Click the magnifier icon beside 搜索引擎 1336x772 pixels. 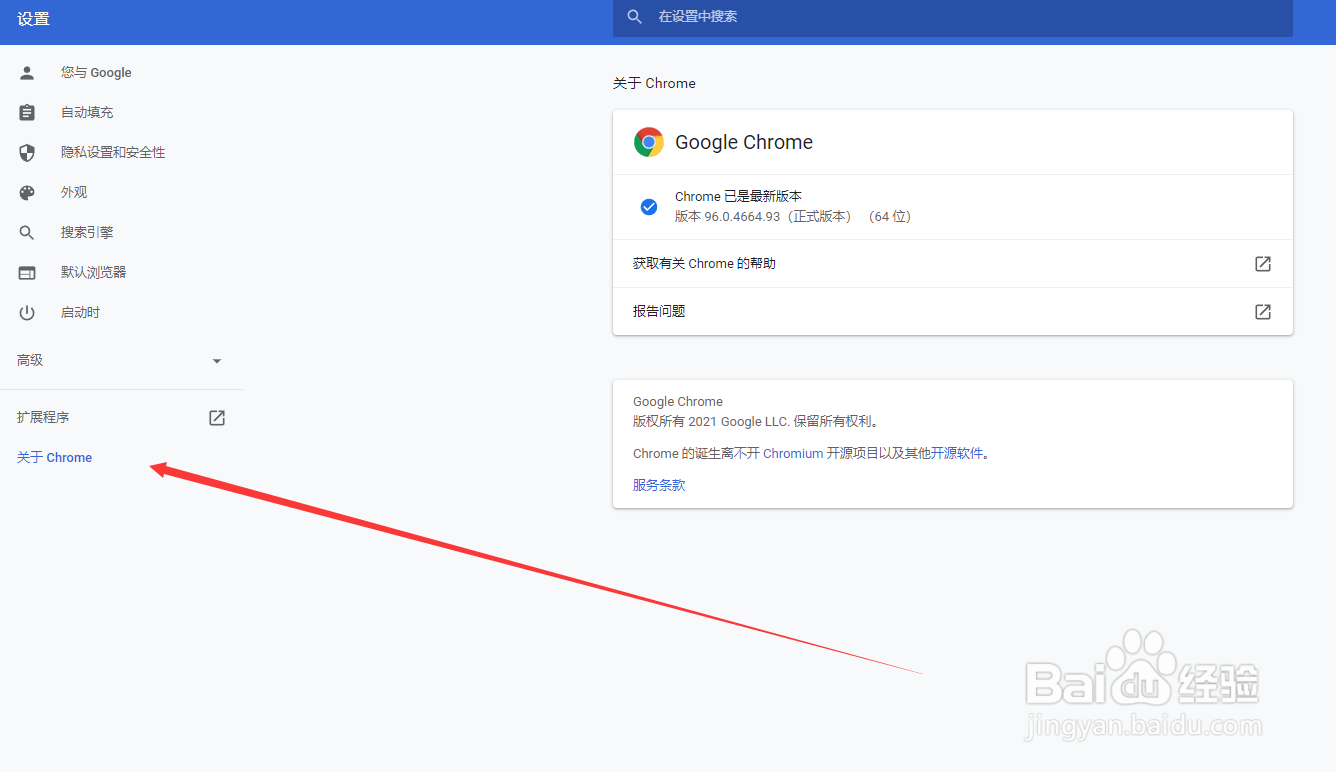tap(27, 232)
